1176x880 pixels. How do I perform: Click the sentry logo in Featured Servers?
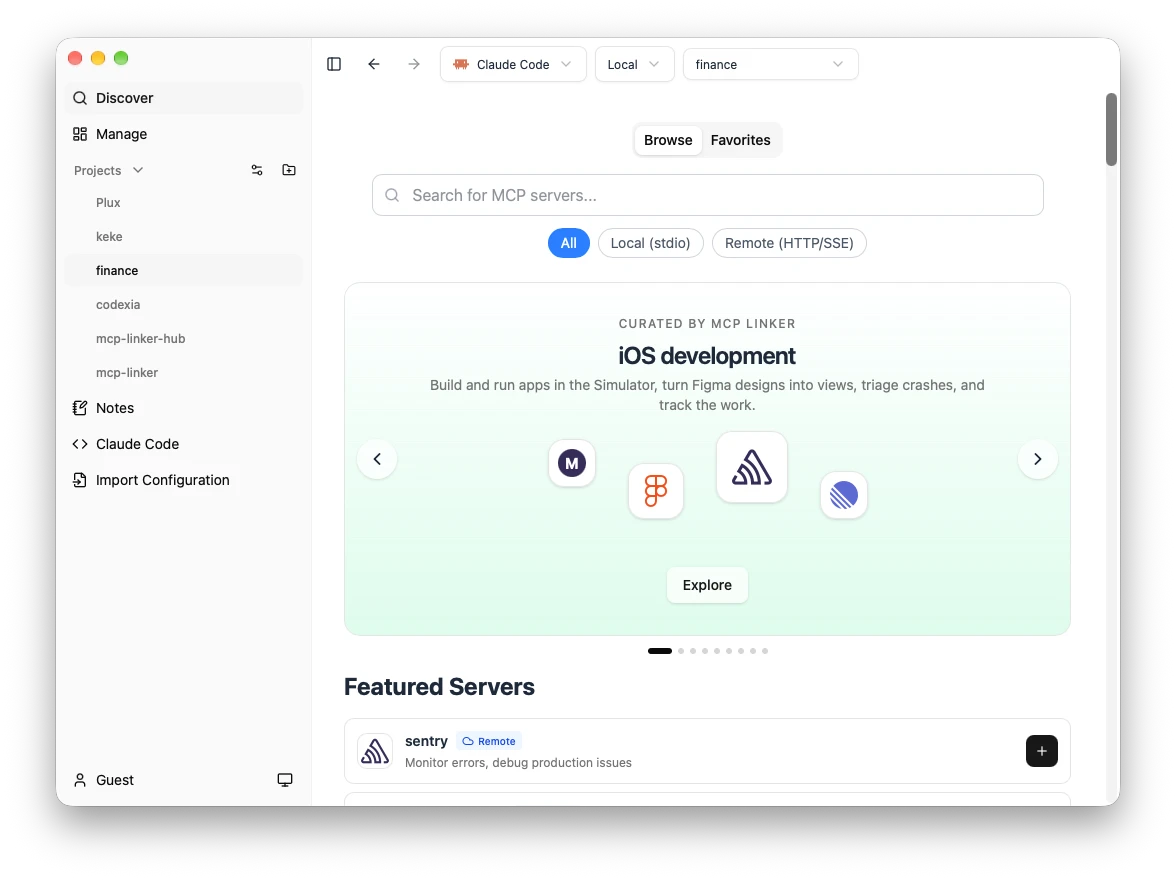pyautogui.click(x=375, y=751)
